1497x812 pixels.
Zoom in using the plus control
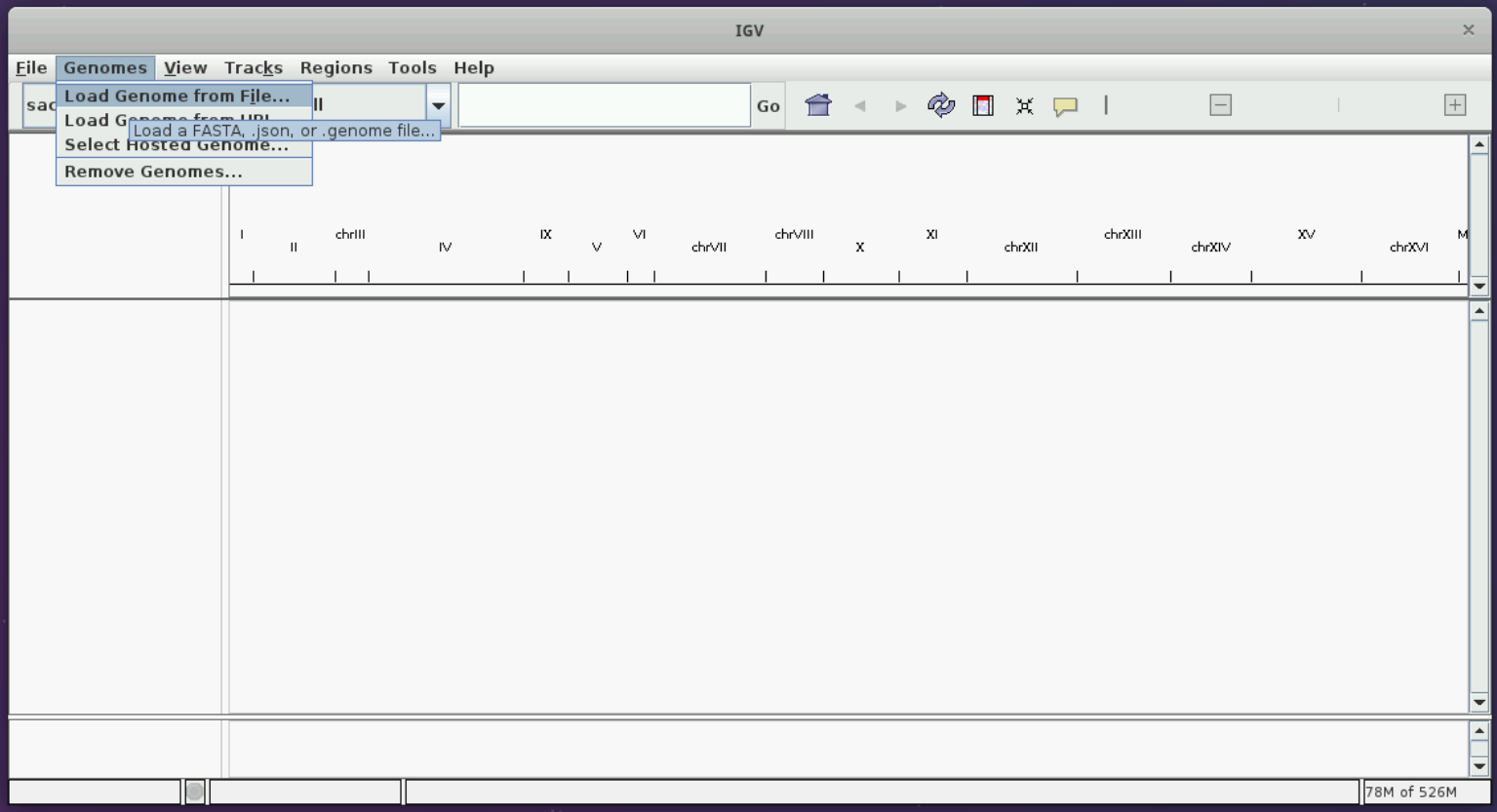pyautogui.click(x=1454, y=104)
